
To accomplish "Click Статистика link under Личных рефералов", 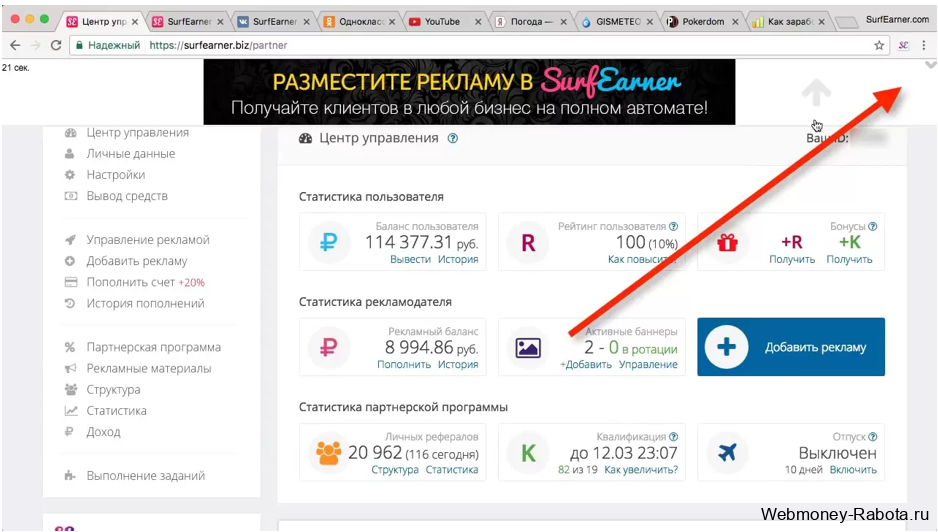I will tap(452, 470).
